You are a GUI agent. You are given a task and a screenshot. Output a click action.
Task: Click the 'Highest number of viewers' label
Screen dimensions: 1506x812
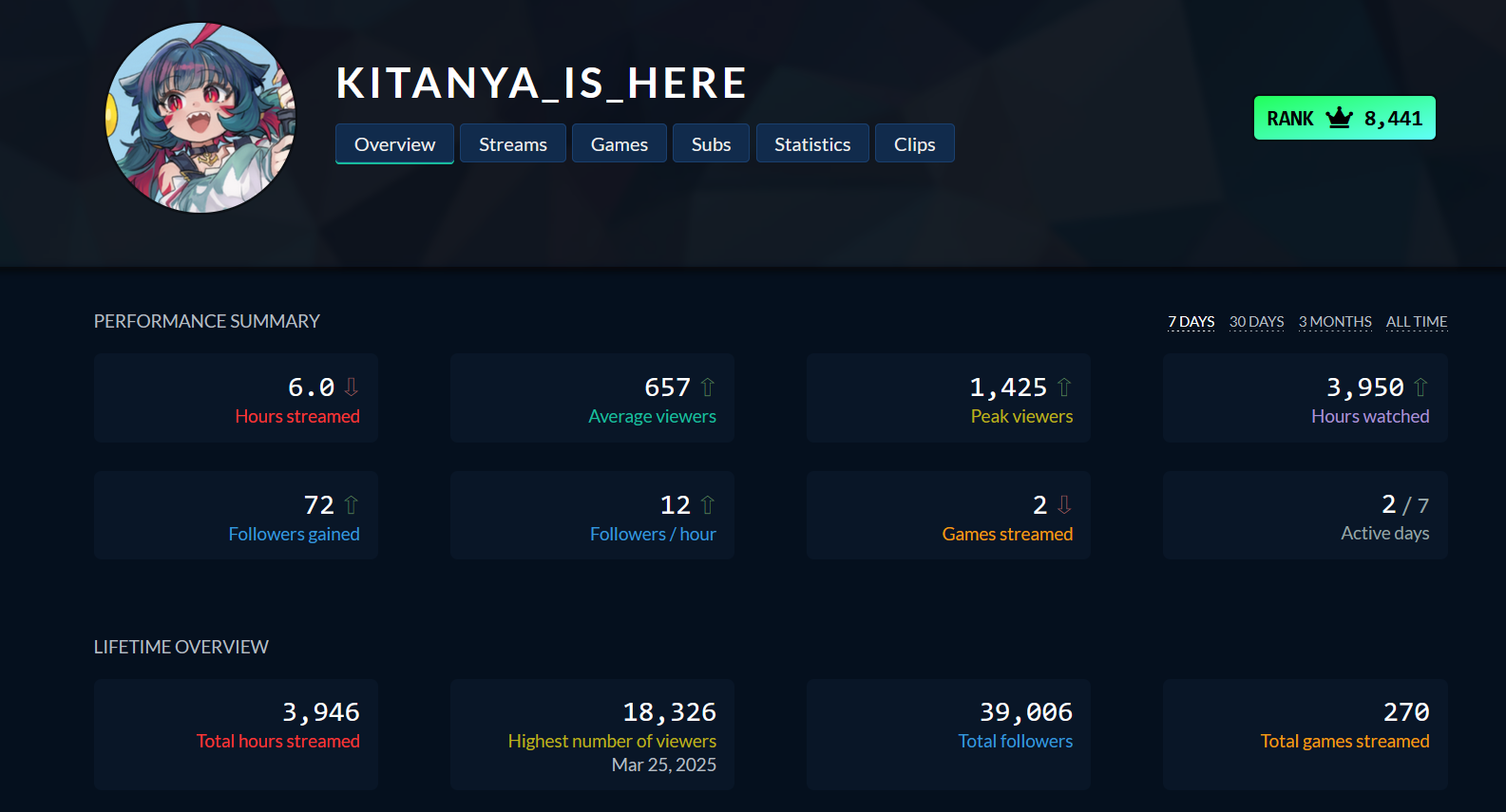coord(612,741)
